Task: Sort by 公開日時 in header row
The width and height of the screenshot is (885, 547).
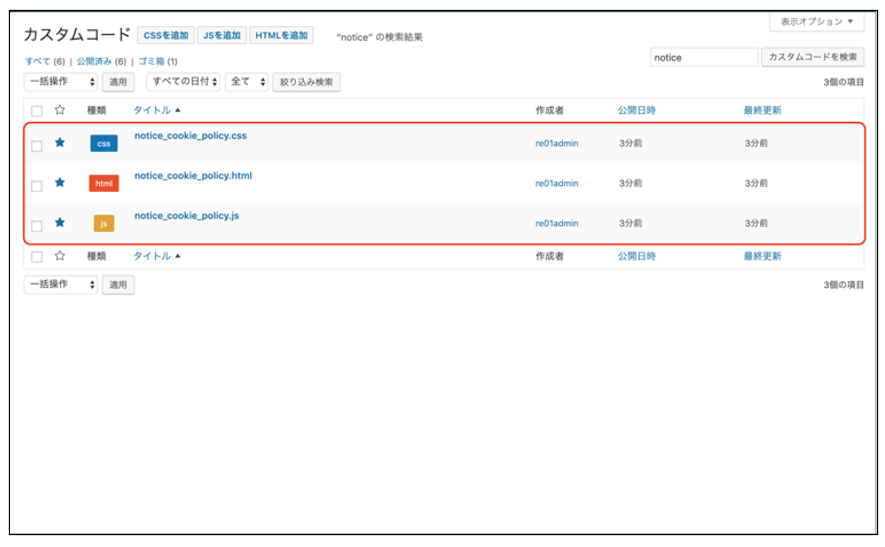Action: 637,110
